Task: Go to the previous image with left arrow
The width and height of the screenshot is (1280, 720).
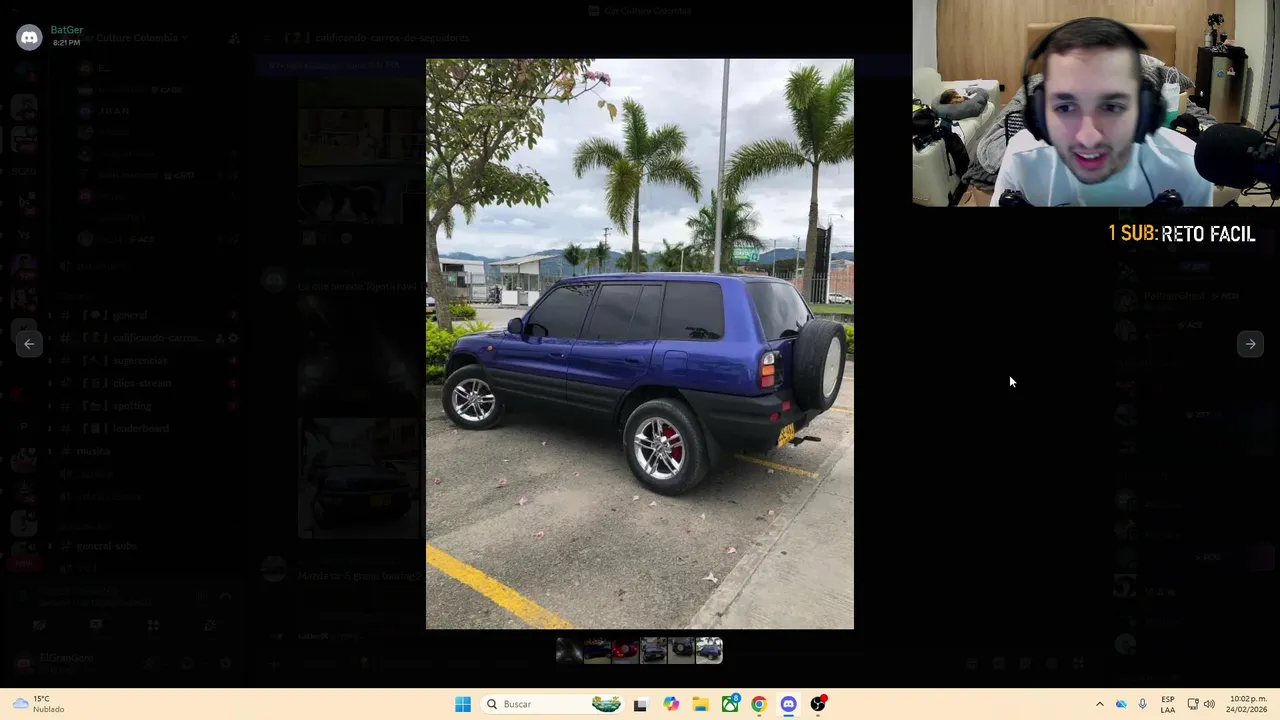Action: click(29, 344)
